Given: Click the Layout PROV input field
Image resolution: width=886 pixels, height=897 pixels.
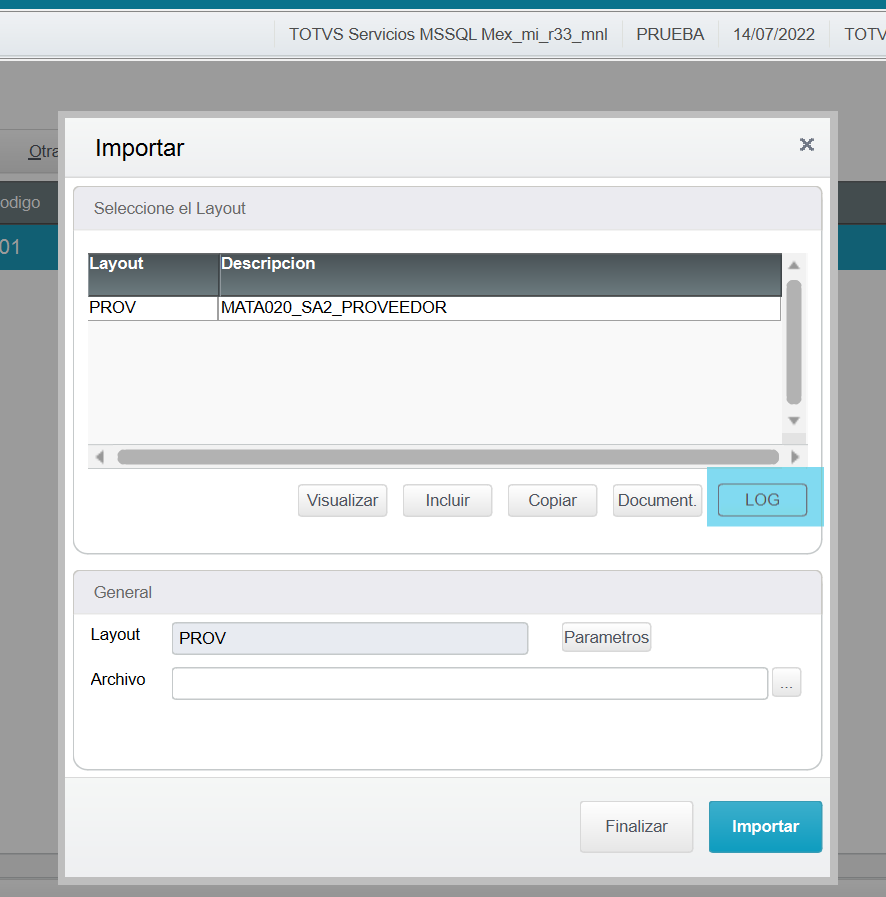Looking at the screenshot, I should (349, 638).
